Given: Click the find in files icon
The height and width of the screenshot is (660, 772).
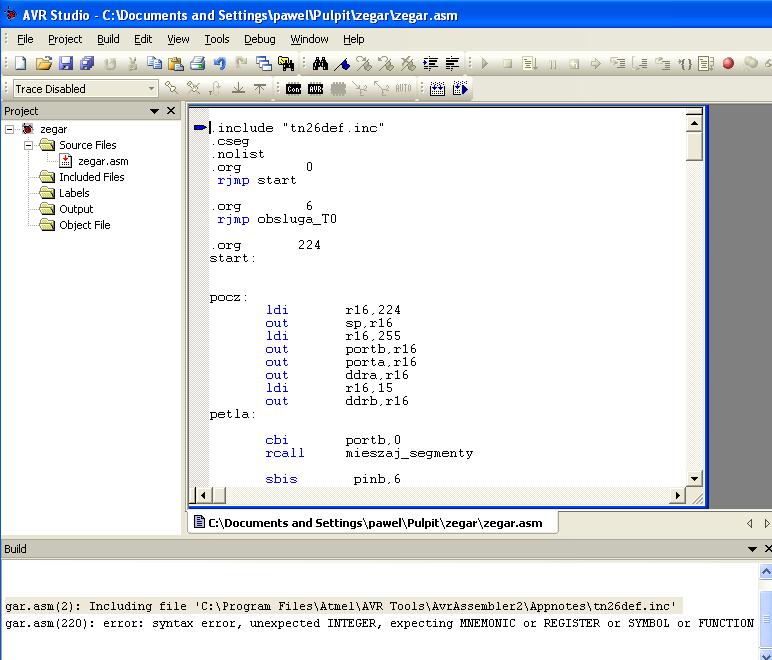Looking at the screenshot, I should pyautogui.click(x=286, y=63).
